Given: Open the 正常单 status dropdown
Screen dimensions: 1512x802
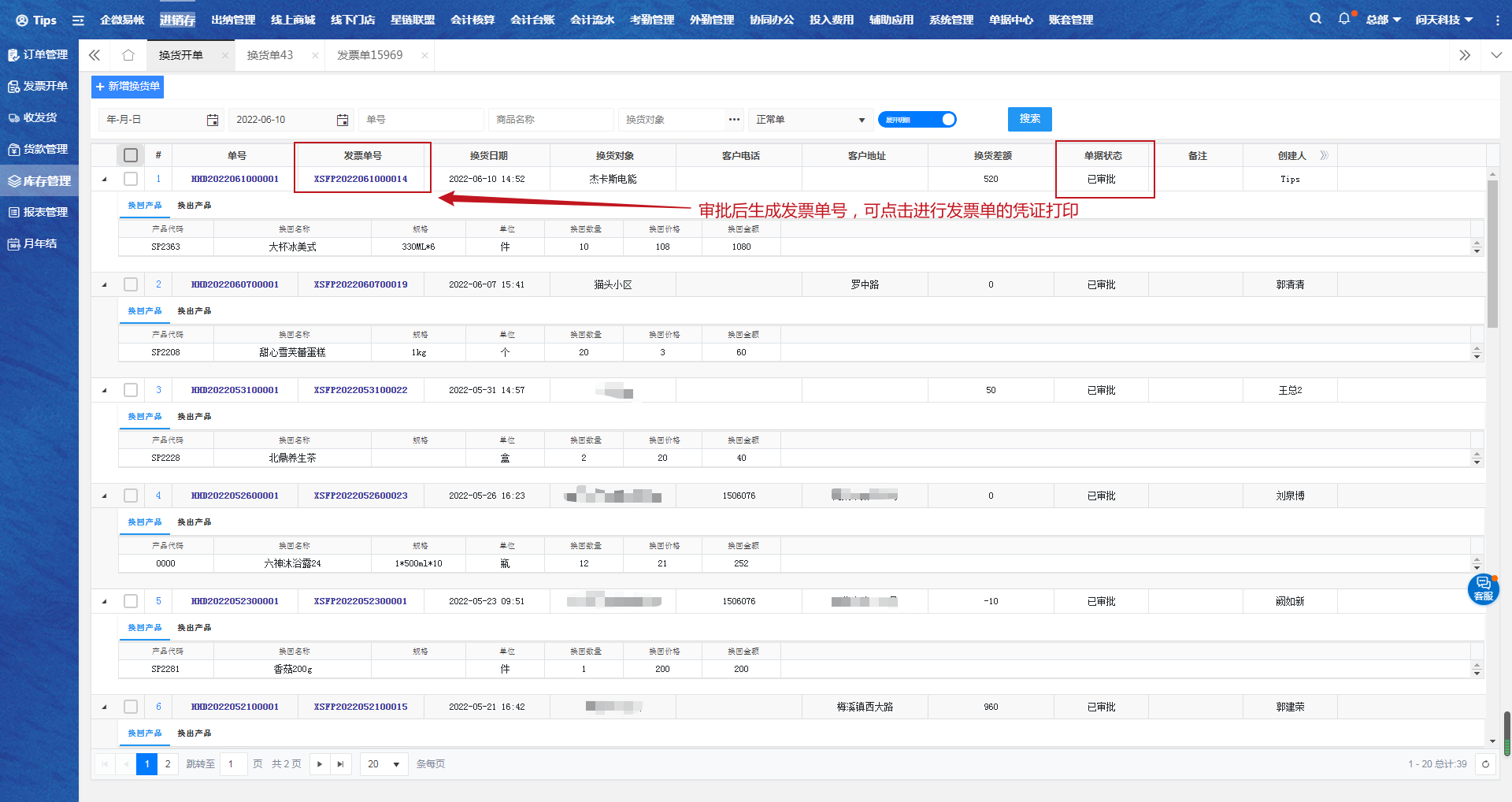Looking at the screenshot, I should pyautogui.click(x=810, y=120).
